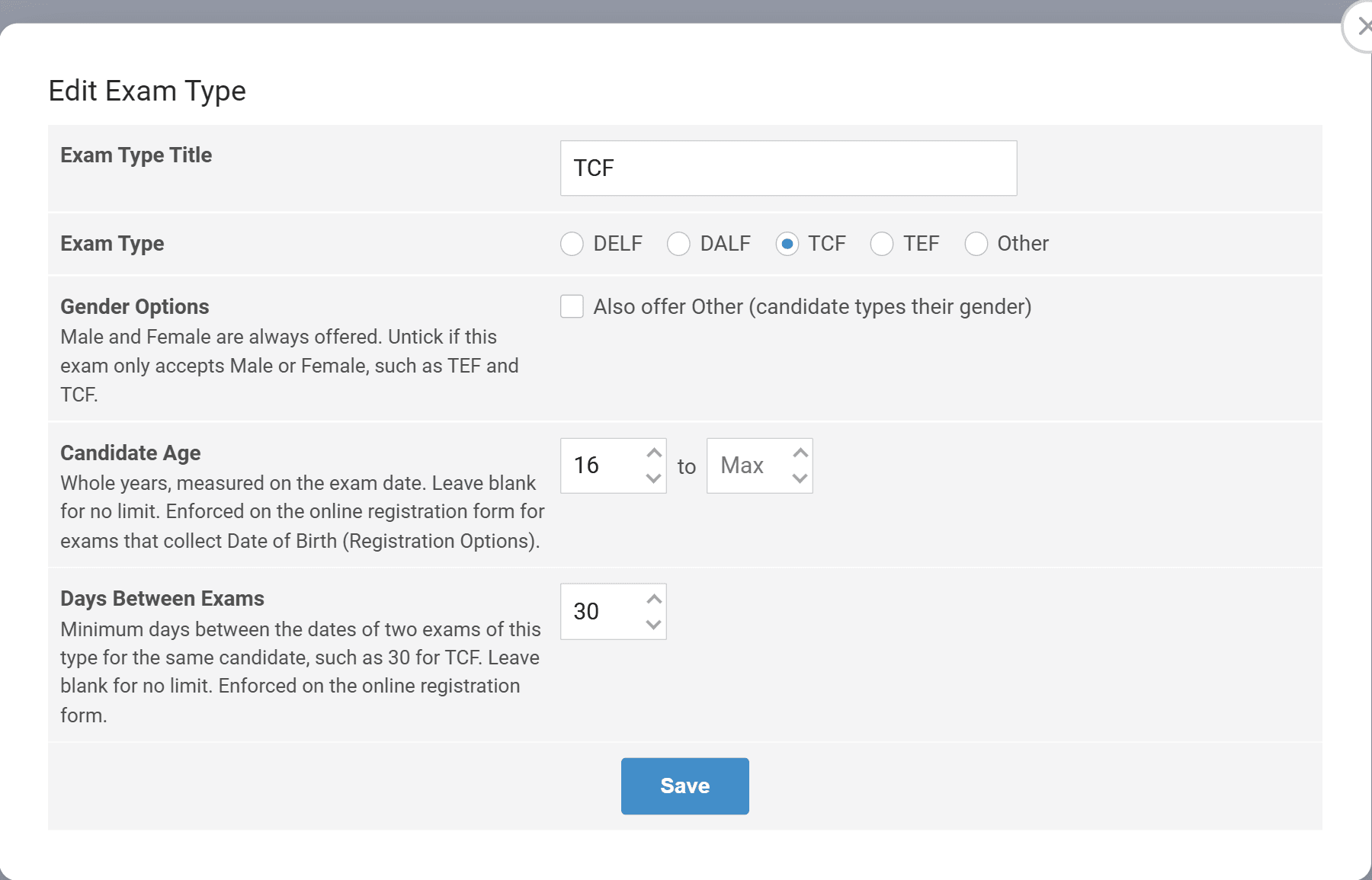1372x880 pixels.
Task: Select the TEF radio button
Action: click(x=882, y=244)
